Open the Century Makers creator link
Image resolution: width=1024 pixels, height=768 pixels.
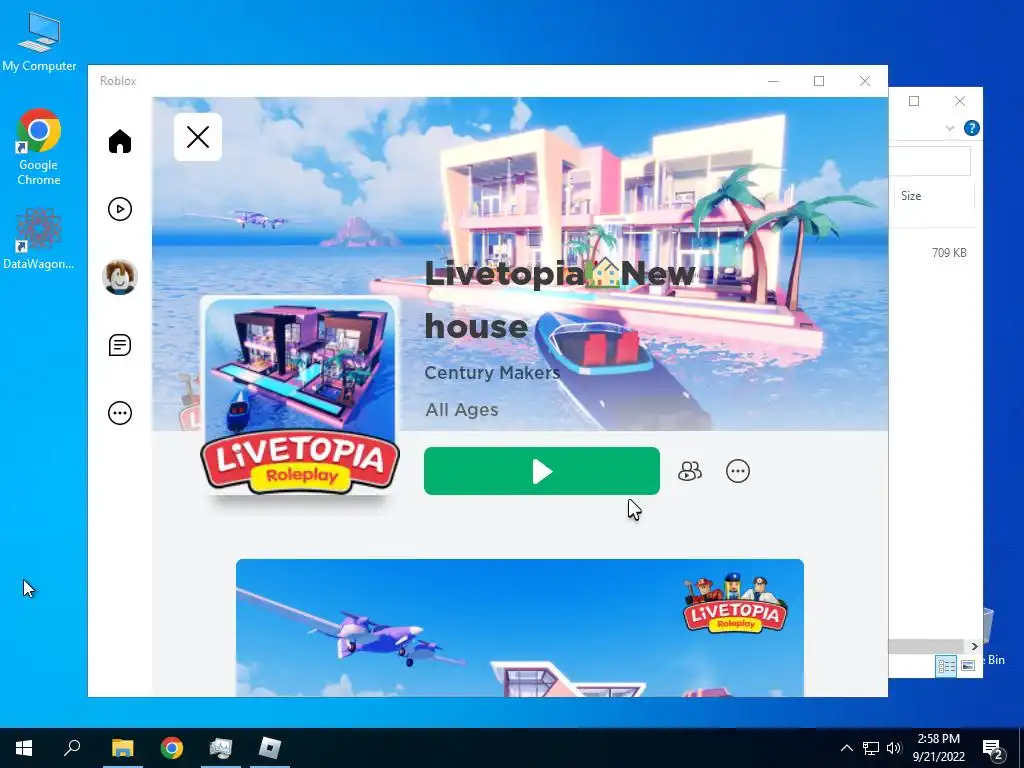(x=492, y=372)
